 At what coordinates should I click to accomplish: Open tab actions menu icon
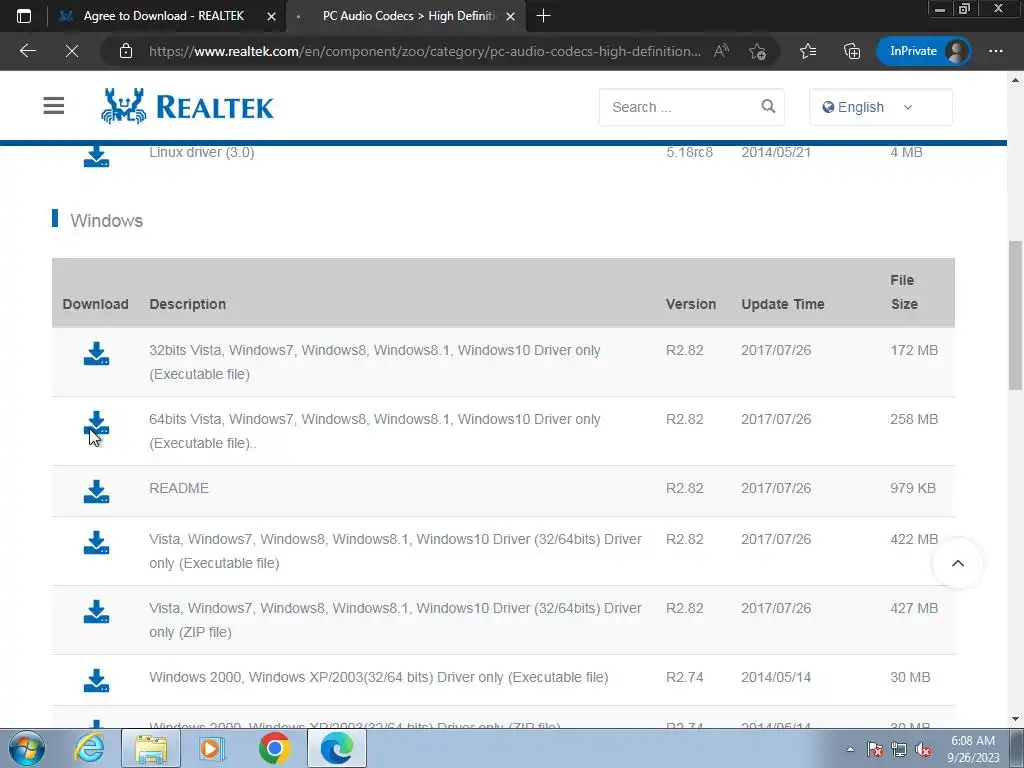(24, 16)
